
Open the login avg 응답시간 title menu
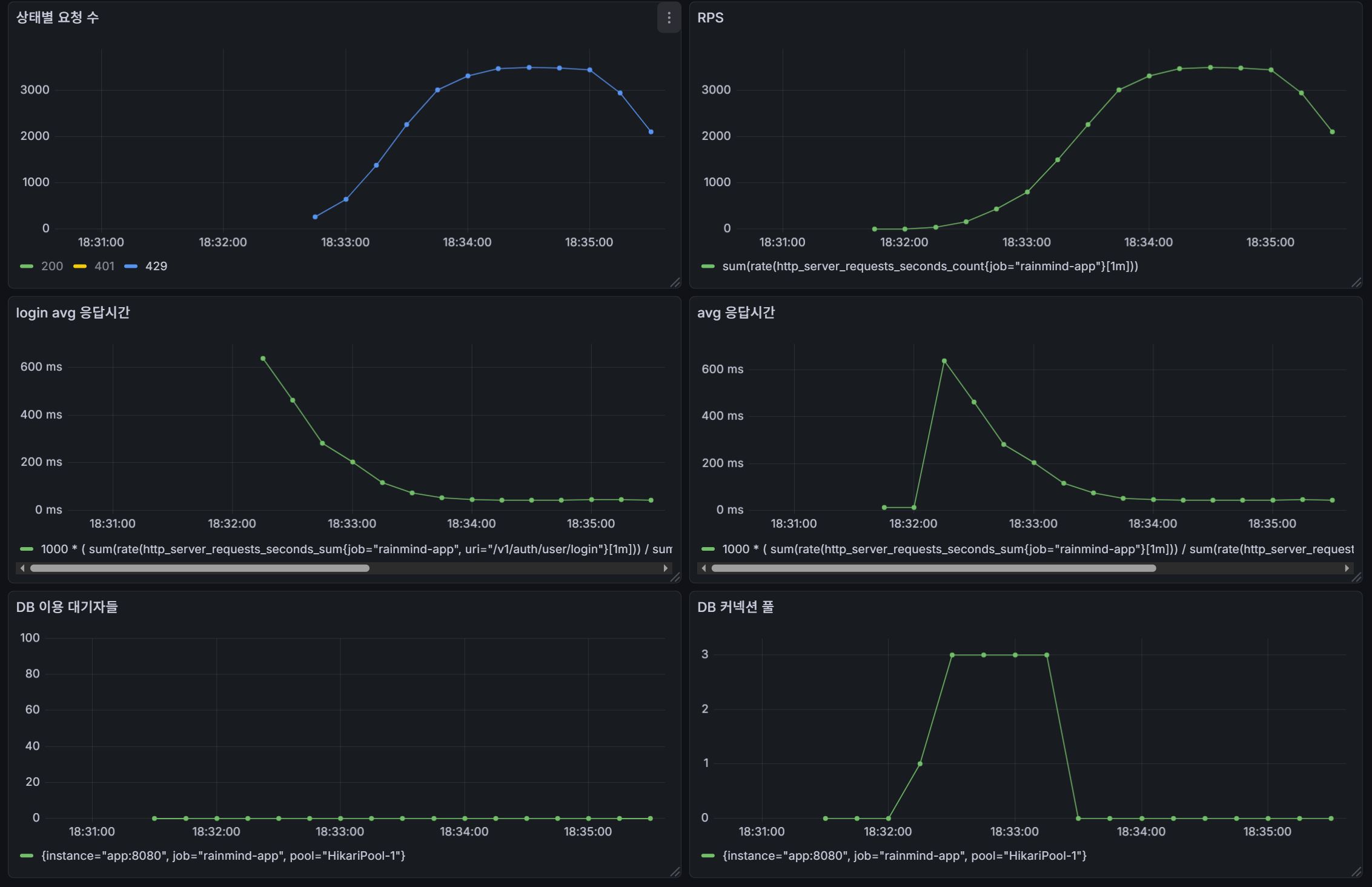pos(73,313)
